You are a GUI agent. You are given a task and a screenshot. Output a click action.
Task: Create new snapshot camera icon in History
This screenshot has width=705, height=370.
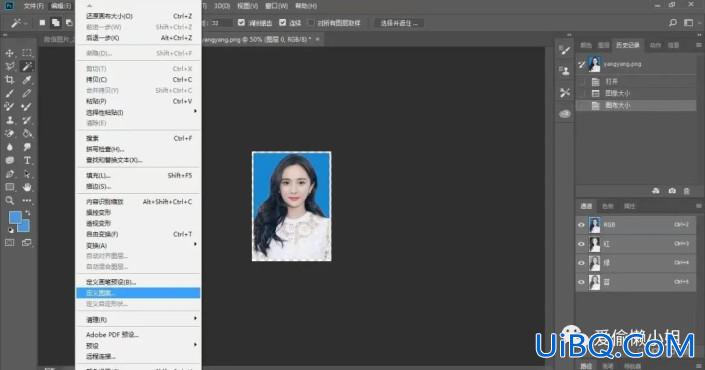click(672, 191)
